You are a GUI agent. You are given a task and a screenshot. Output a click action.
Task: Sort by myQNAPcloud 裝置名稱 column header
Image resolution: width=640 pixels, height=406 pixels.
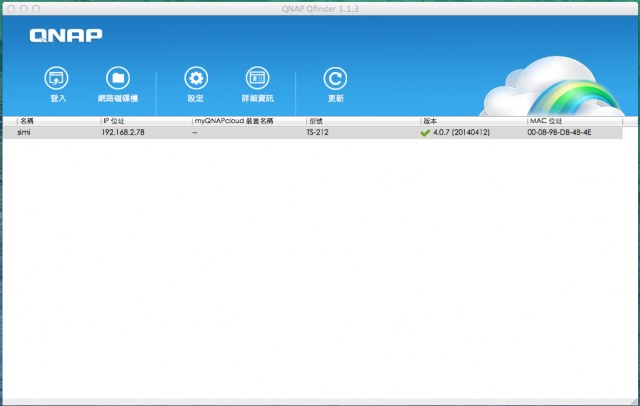coord(234,121)
